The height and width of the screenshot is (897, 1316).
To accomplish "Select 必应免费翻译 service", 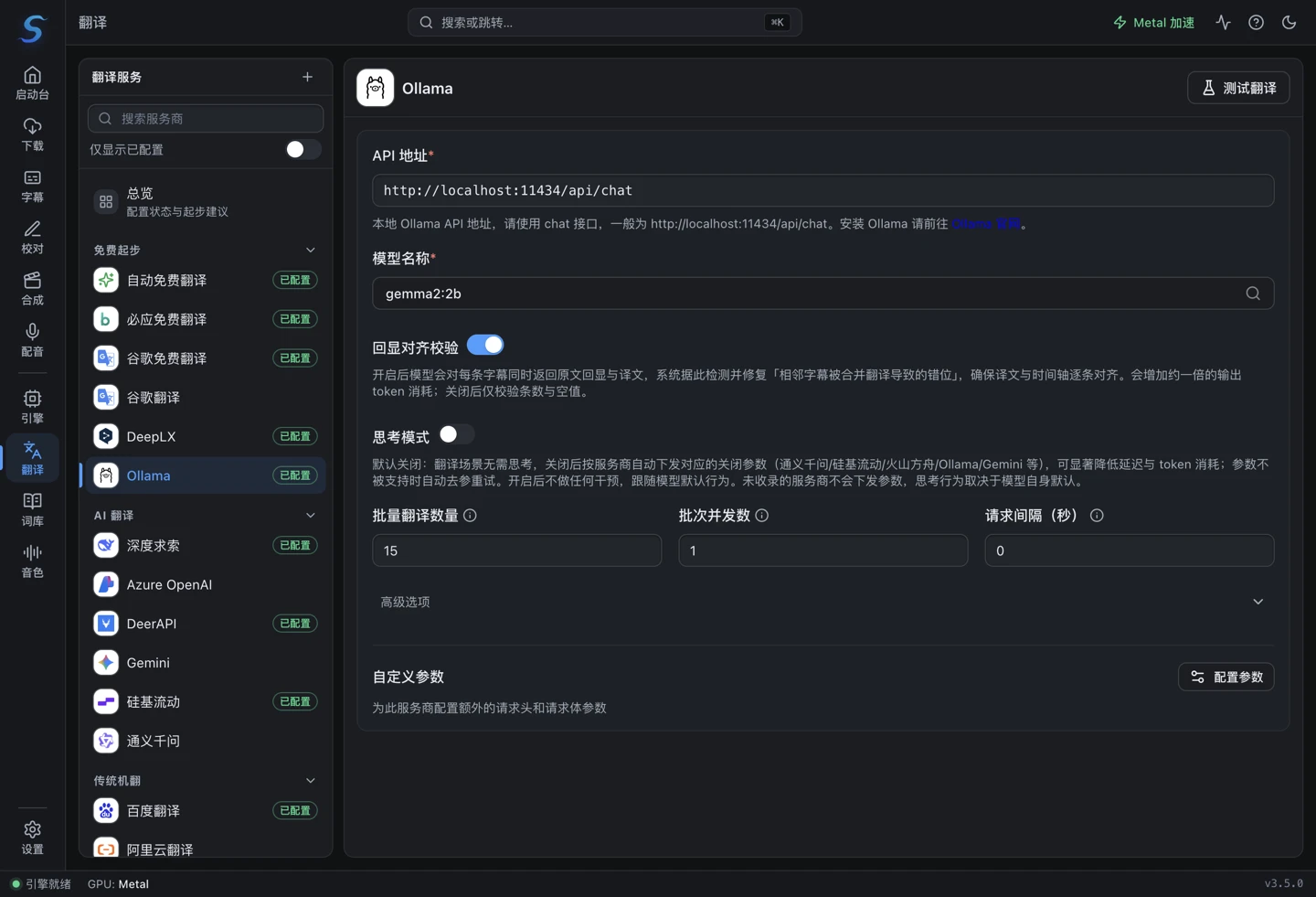I will [x=206, y=319].
